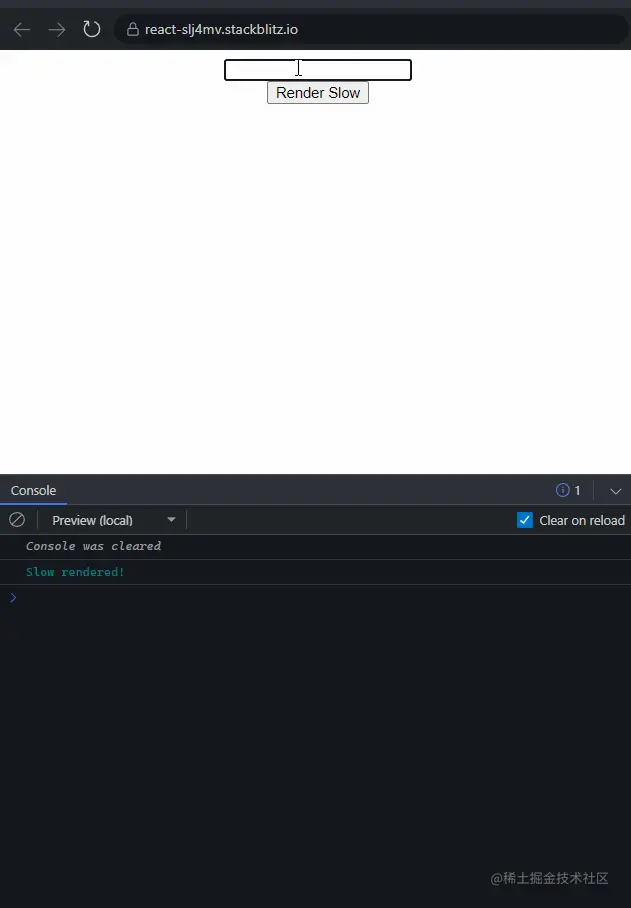Select the react-slj4mv.stackblitz.io URL

[x=221, y=30]
